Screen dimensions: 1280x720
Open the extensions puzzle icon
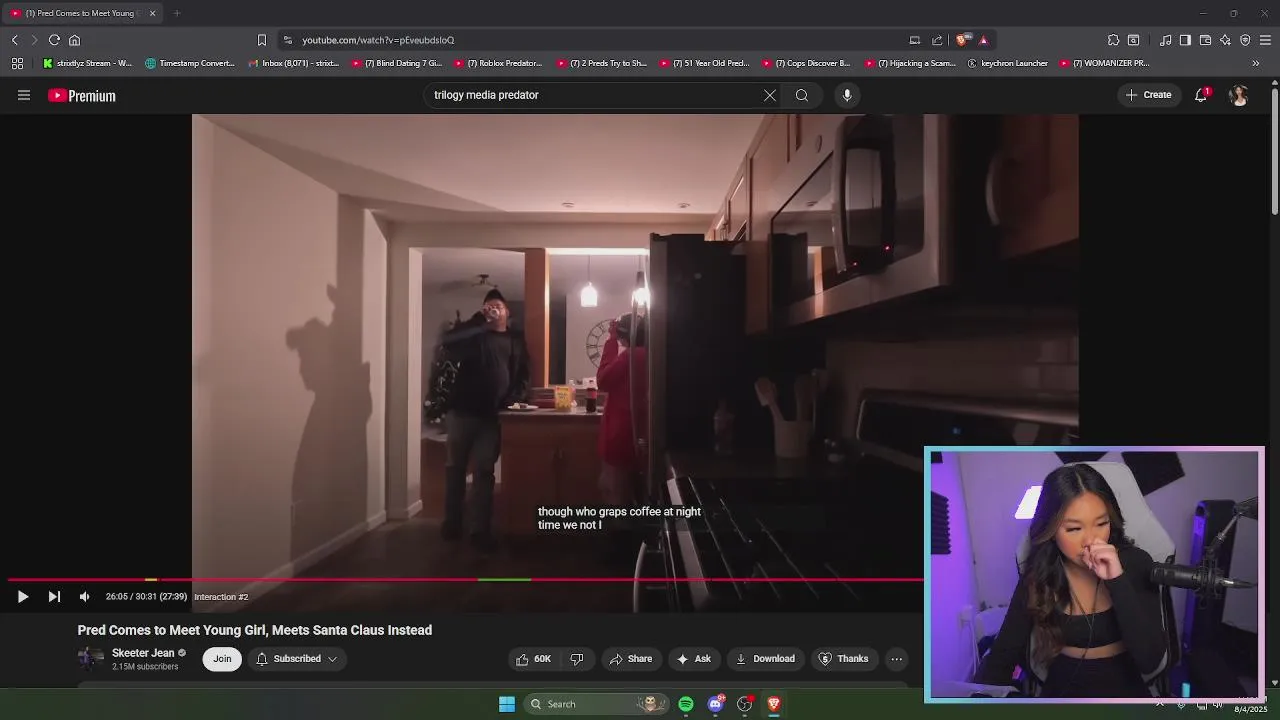pyautogui.click(x=1113, y=40)
